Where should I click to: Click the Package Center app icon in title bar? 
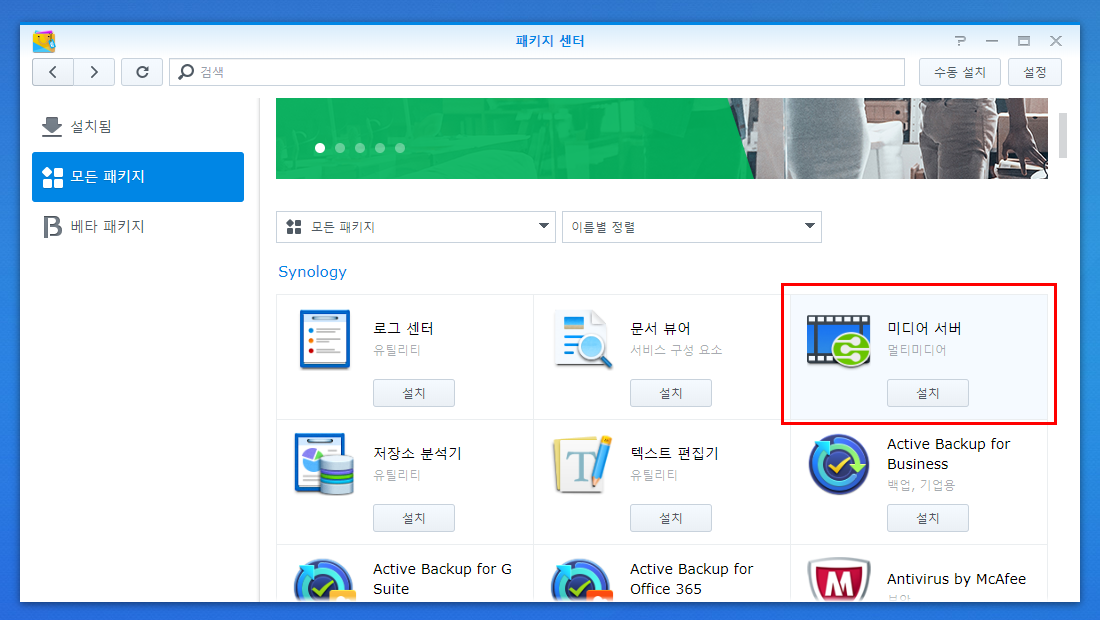pos(44,41)
